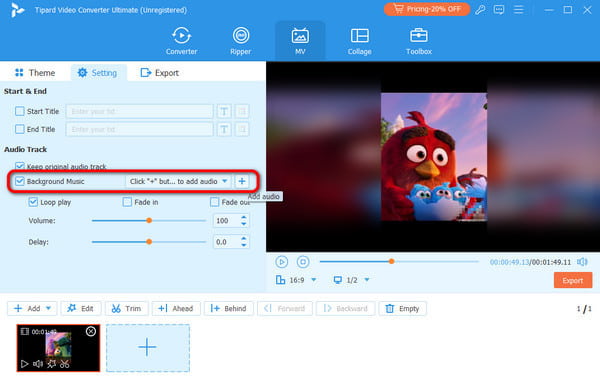The width and height of the screenshot is (600, 387).
Task: Toggle the Loop play checkbox
Action: tap(33, 202)
